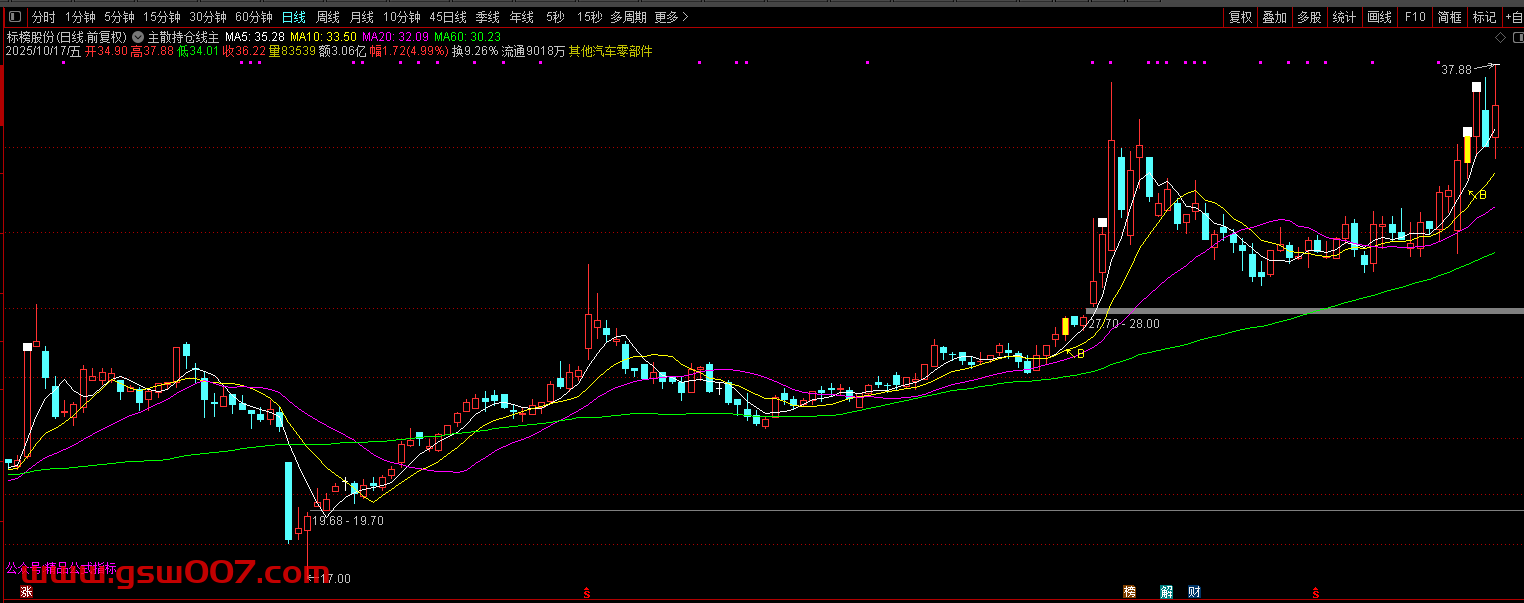Select the 60分钟 period tab

pos(253,17)
